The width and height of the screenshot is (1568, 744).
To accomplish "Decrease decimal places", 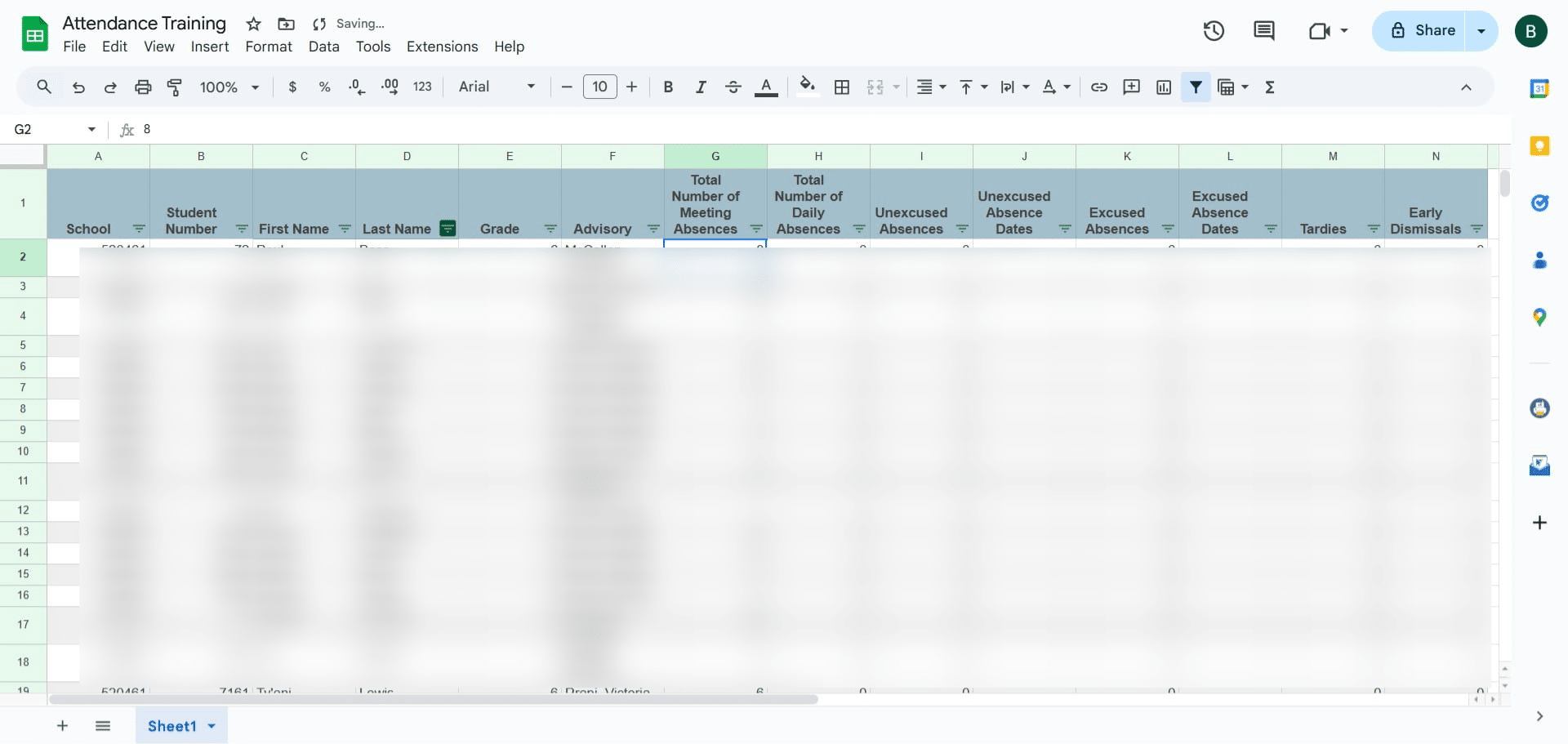I will point(357,87).
